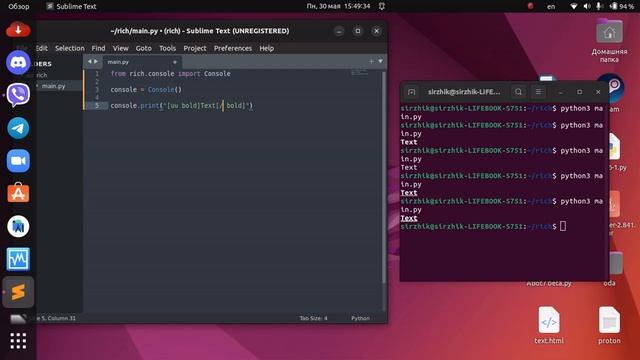Viewport: 640px width, 360px height.
Task: Open the Project menu
Action: (x=195, y=48)
